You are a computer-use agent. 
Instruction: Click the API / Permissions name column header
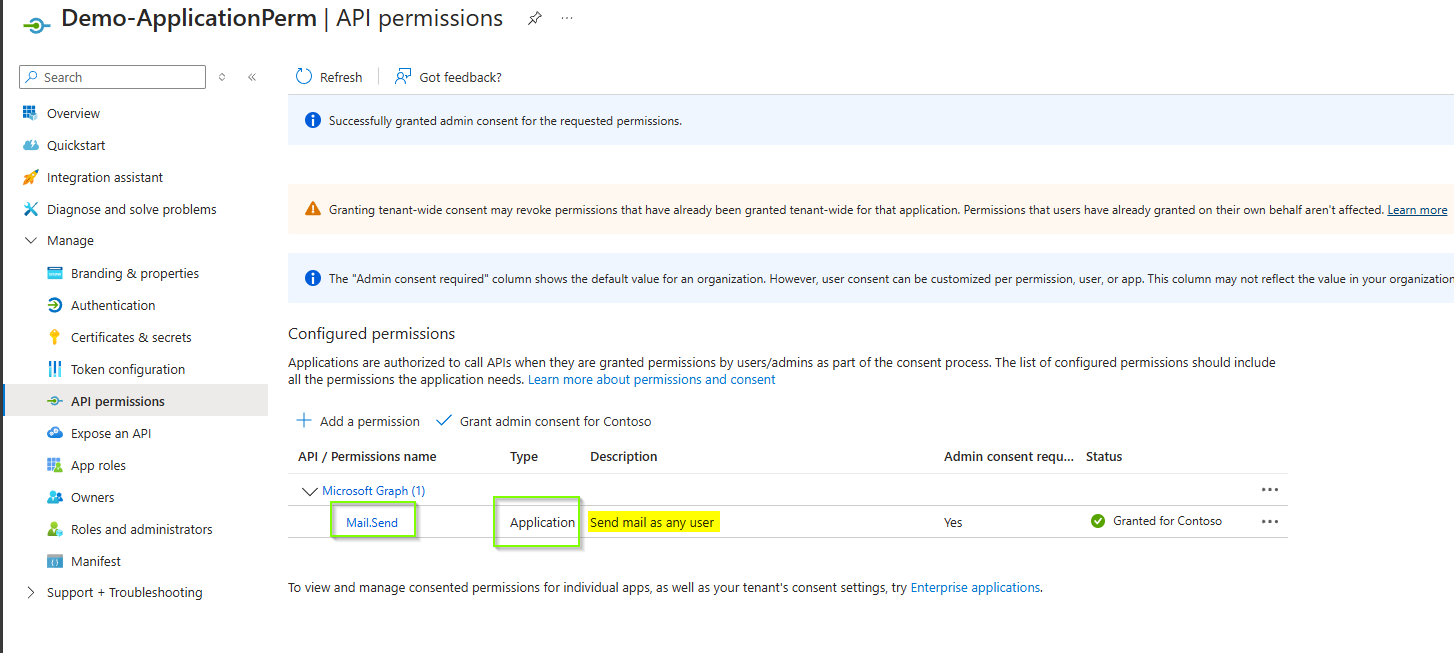pos(367,456)
